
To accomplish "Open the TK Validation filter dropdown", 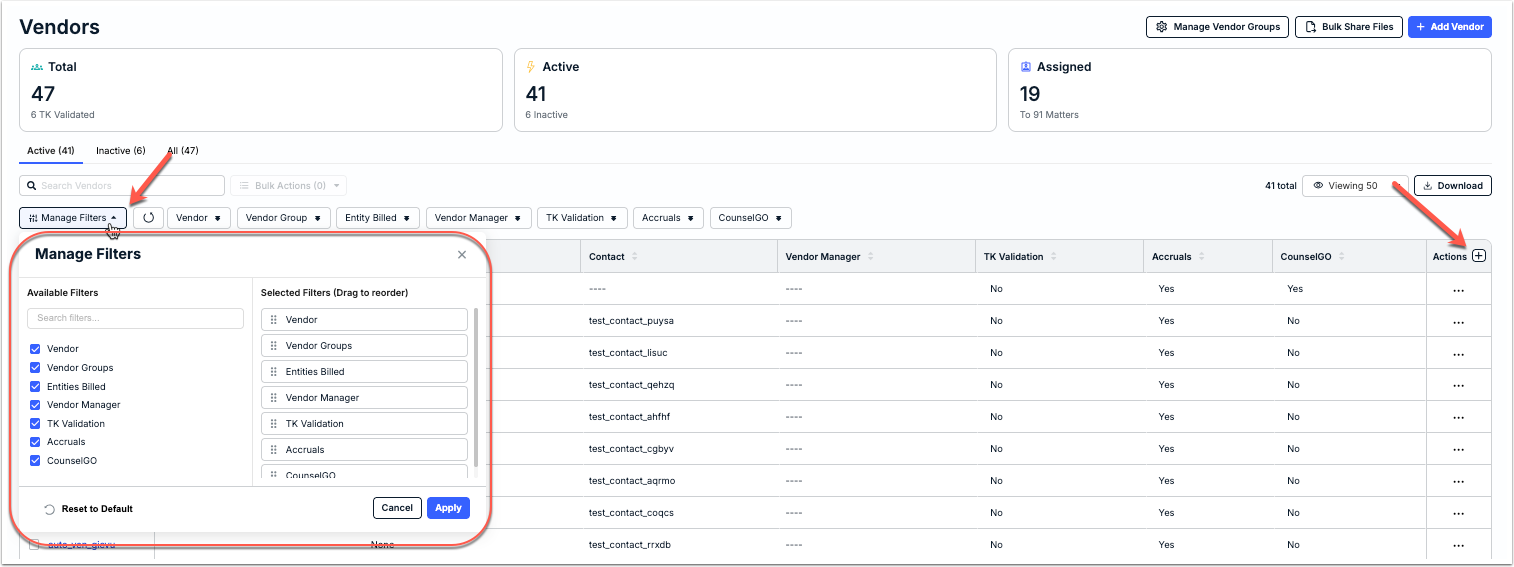I will (582, 218).
